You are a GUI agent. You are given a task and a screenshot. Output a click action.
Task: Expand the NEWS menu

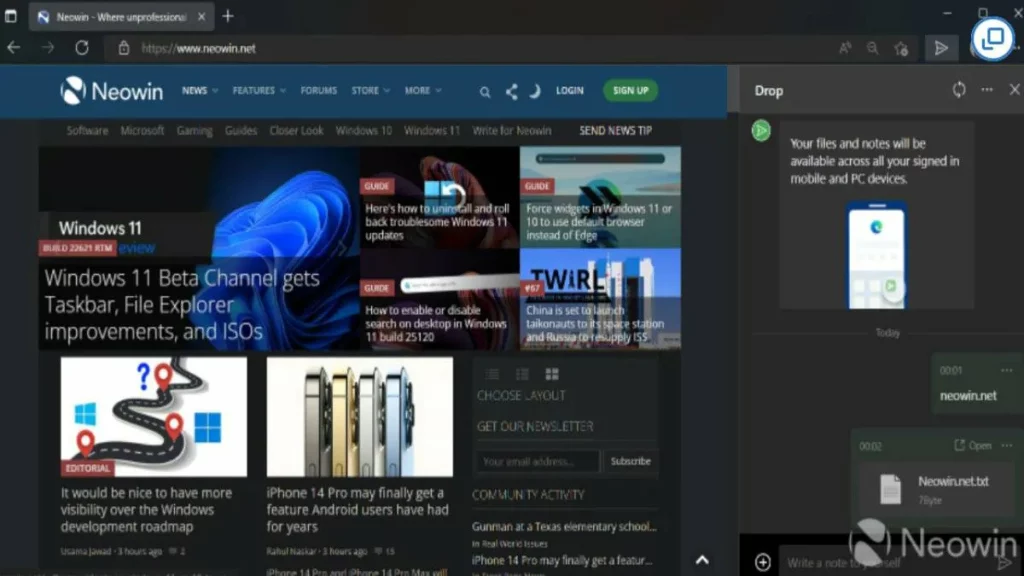(x=200, y=90)
